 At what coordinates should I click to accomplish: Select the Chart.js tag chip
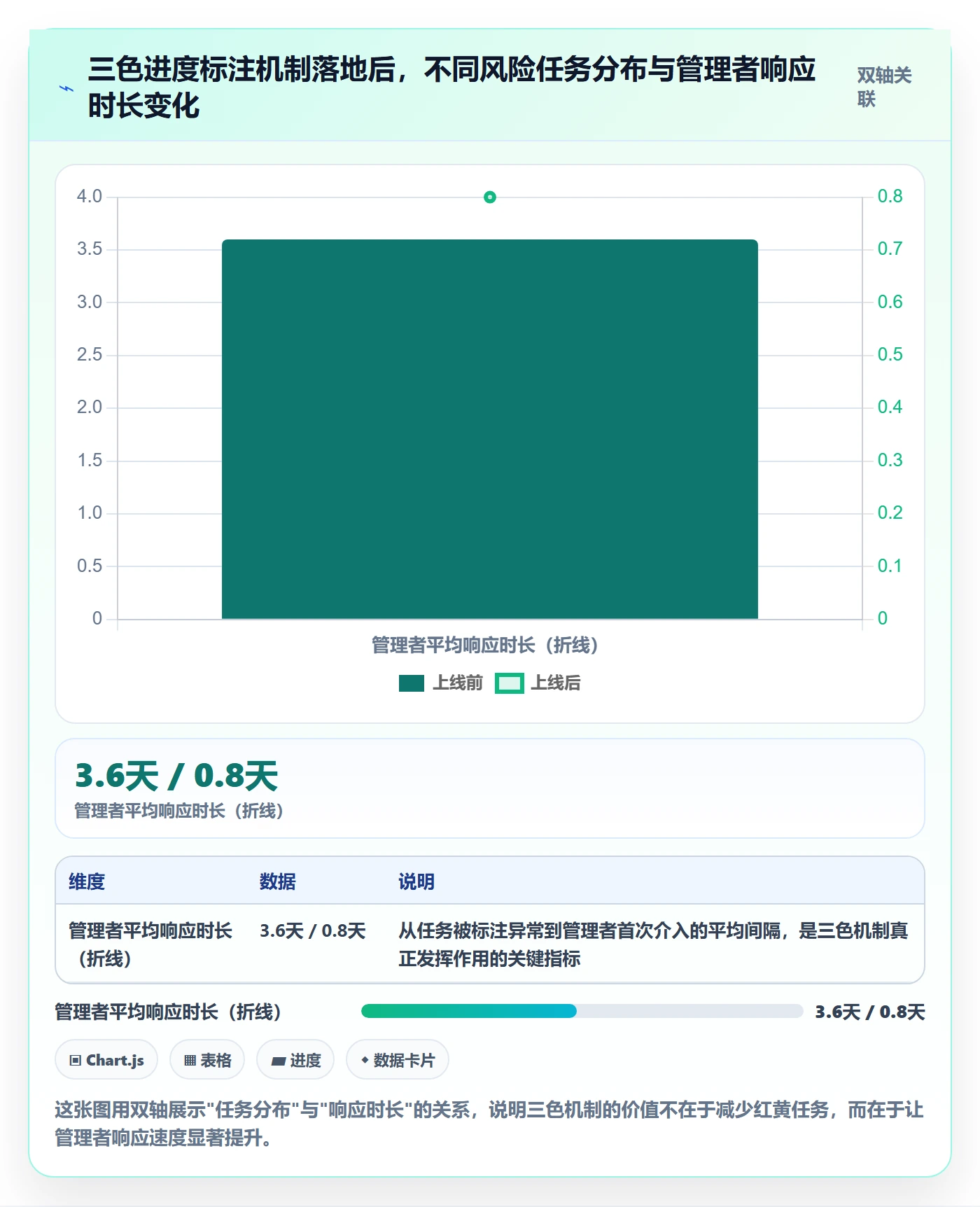pyautogui.click(x=106, y=1060)
